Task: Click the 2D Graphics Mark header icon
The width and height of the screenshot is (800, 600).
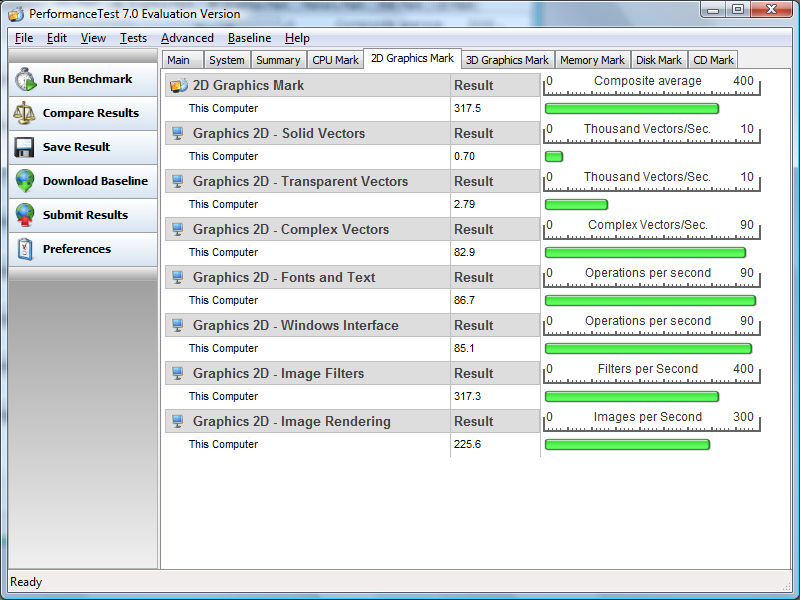Action: [x=179, y=85]
